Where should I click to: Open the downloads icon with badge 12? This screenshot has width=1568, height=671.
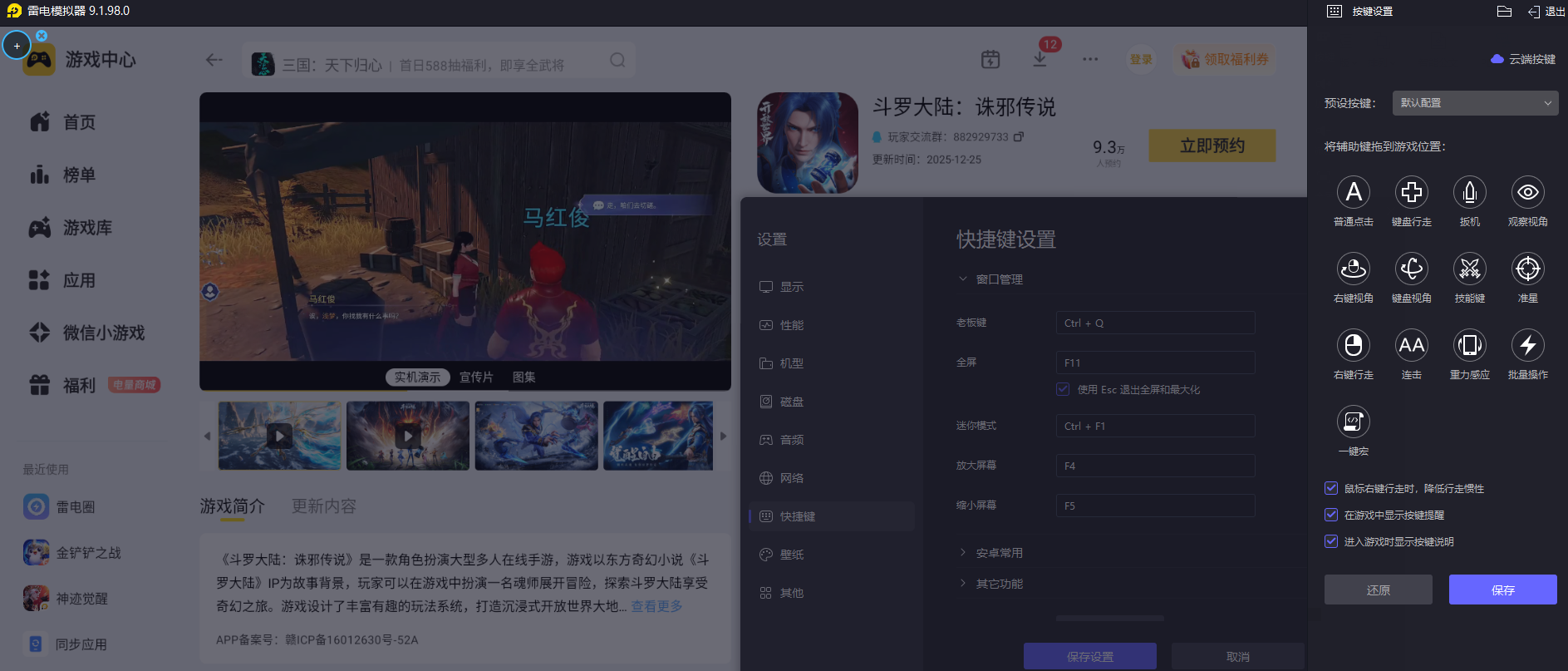click(1040, 59)
